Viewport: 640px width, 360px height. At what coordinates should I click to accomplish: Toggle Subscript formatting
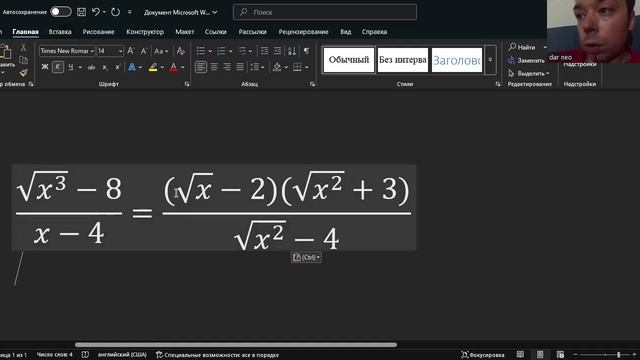105,67
